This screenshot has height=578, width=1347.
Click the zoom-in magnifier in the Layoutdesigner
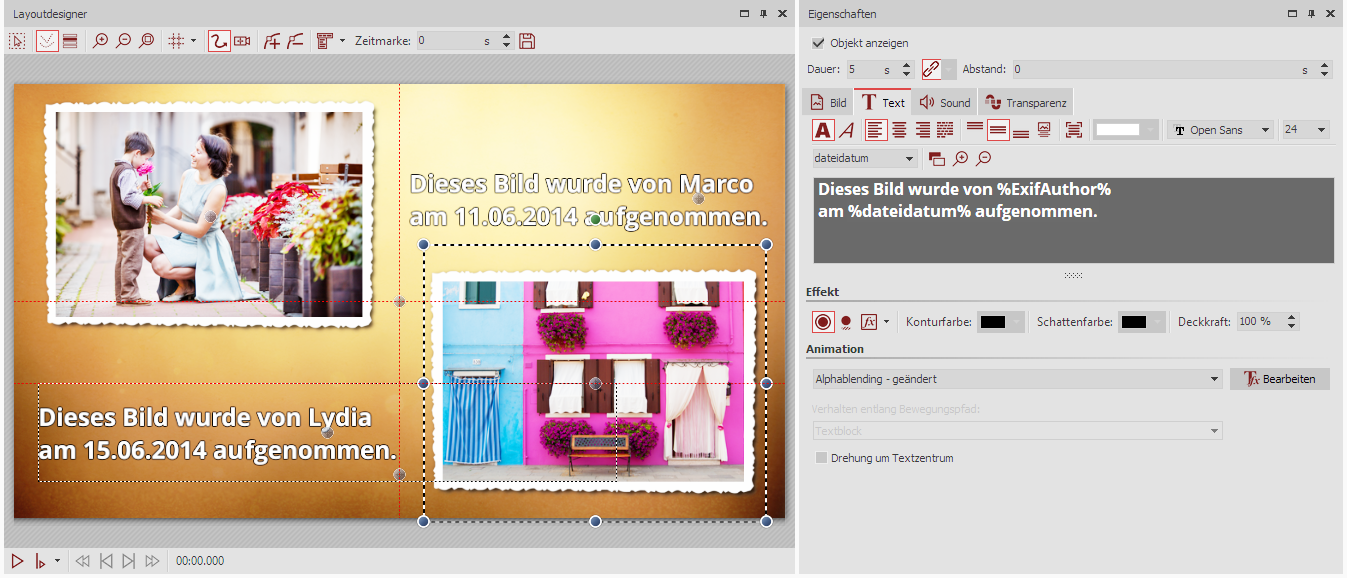pyautogui.click(x=100, y=41)
